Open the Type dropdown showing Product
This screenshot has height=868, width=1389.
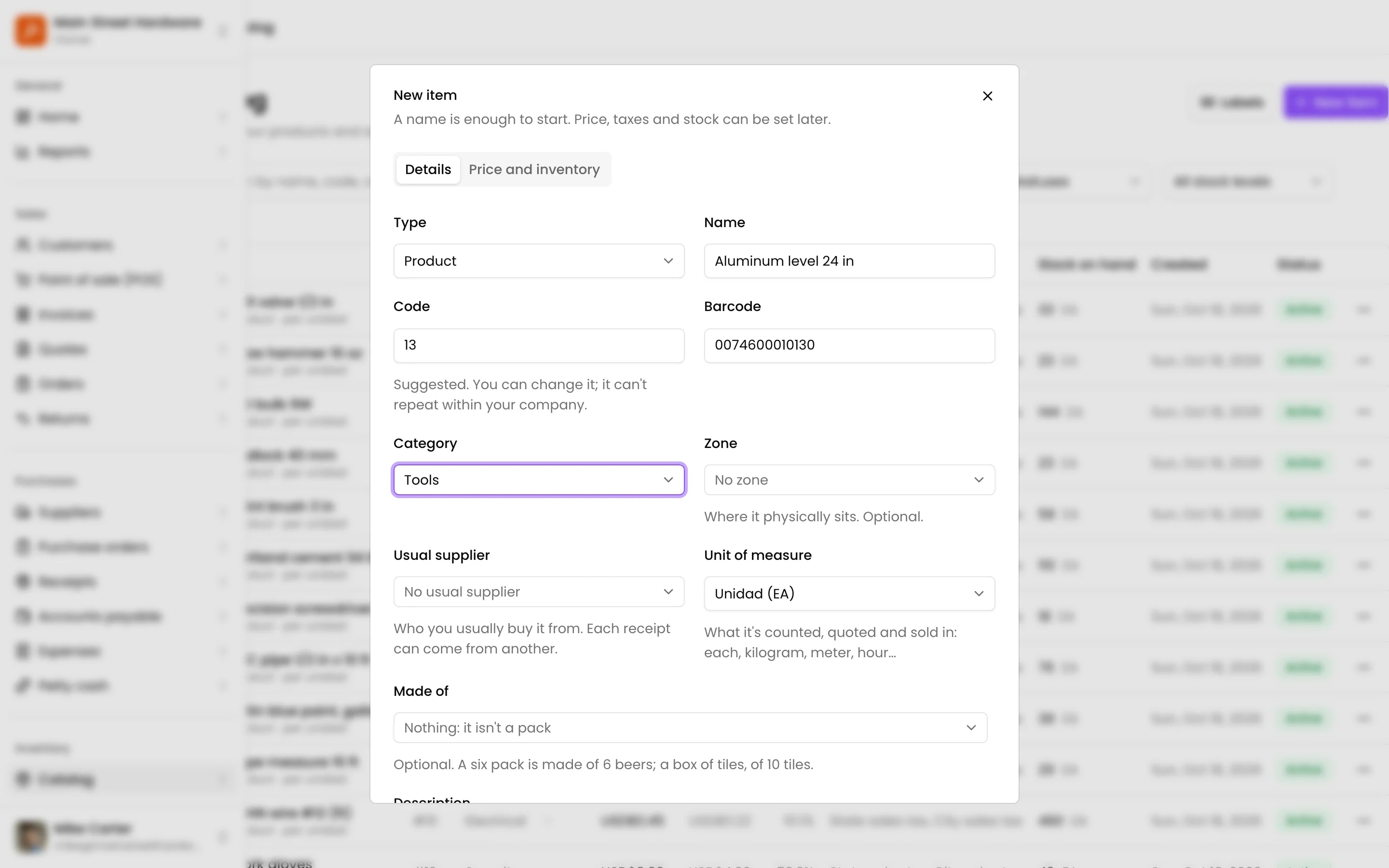pos(538,261)
